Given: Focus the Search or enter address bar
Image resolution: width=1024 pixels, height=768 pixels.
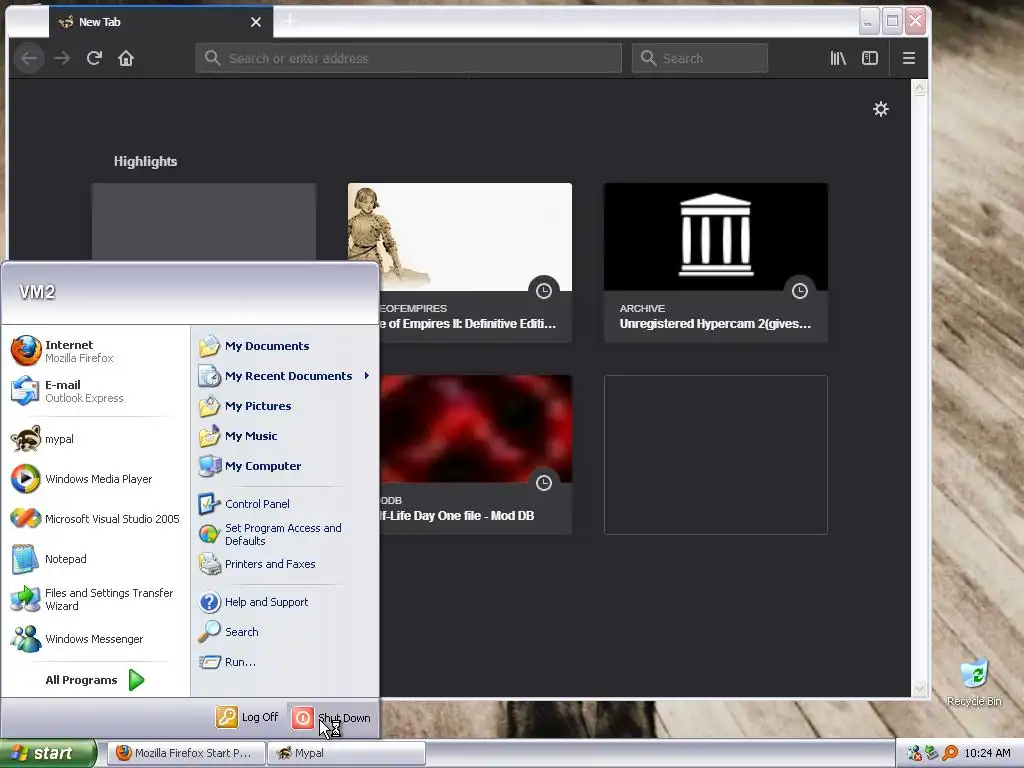Looking at the screenshot, I should pyautogui.click(x=409, y=58).
